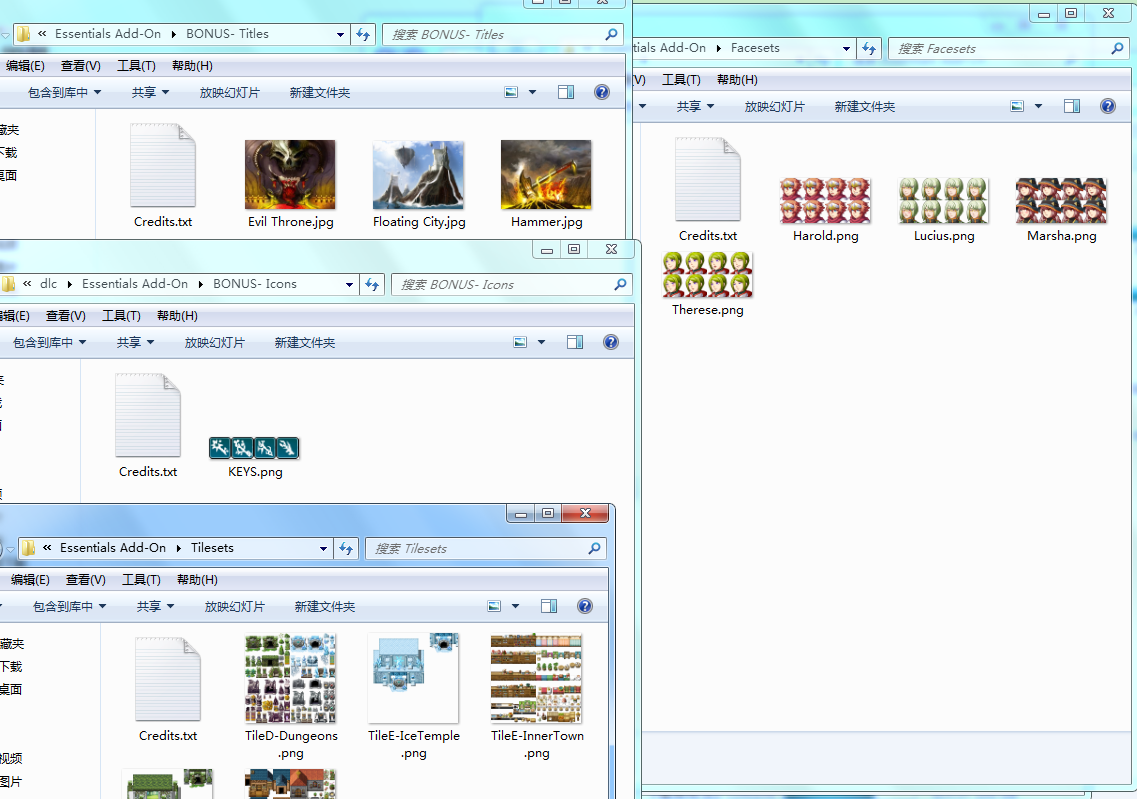The height and width of the screenshot is (799, 1137).
Task: Open help in the BONUS- Titles window
Action: (602, 92)
